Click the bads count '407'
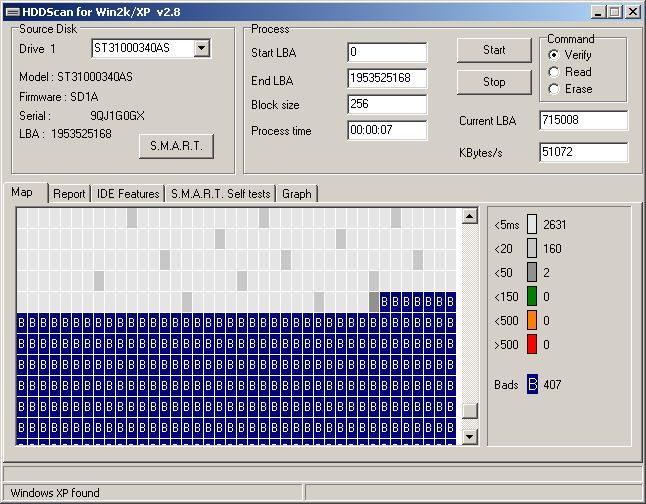This screenshot has height=504, width=646. pos(552,384)
